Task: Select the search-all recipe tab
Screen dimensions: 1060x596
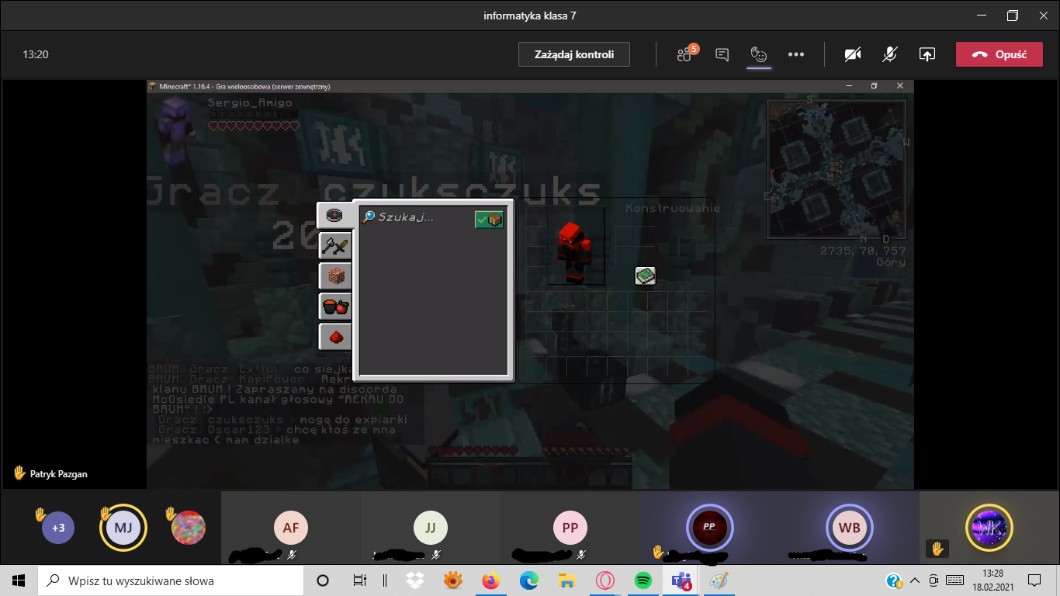Action: (x=335, y=215)
